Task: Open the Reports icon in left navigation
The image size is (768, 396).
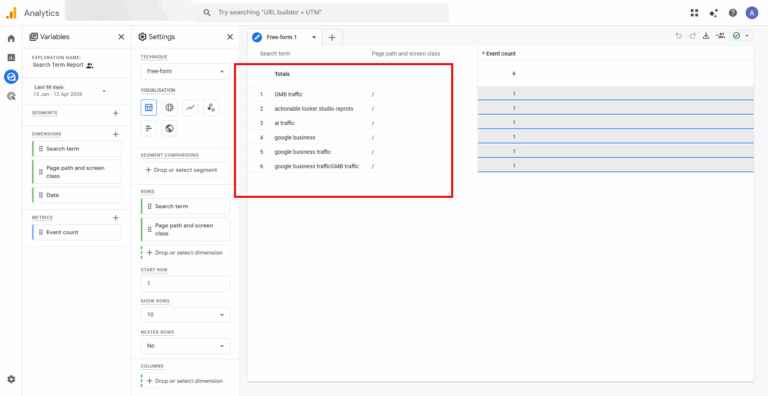Action: click(11, 57)
